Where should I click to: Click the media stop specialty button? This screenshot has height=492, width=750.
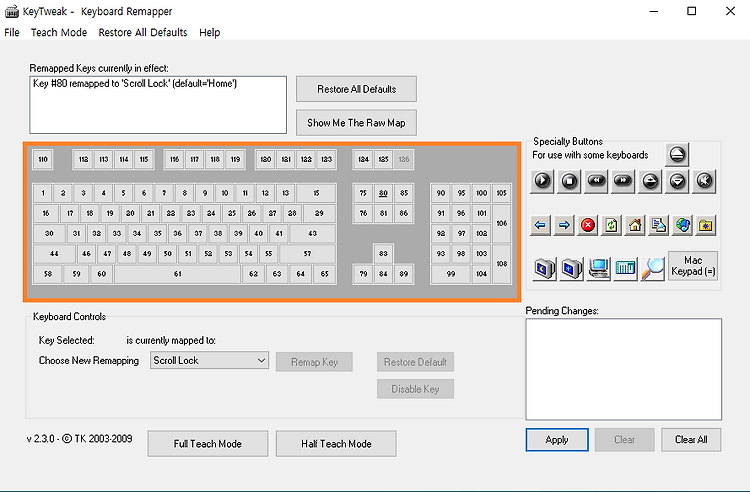(x=569, y=181)
